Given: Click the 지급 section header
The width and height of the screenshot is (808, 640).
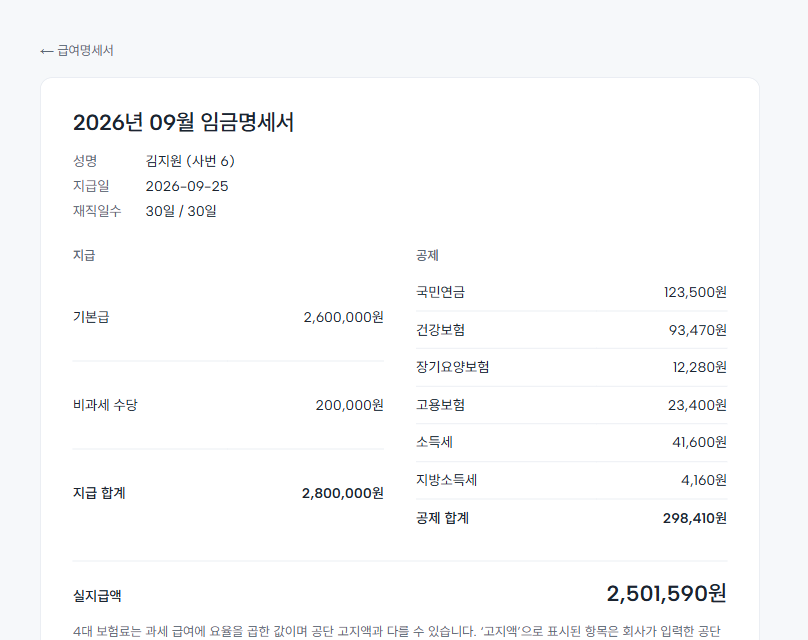Looking at the screenshot, I should click(84, 255).
